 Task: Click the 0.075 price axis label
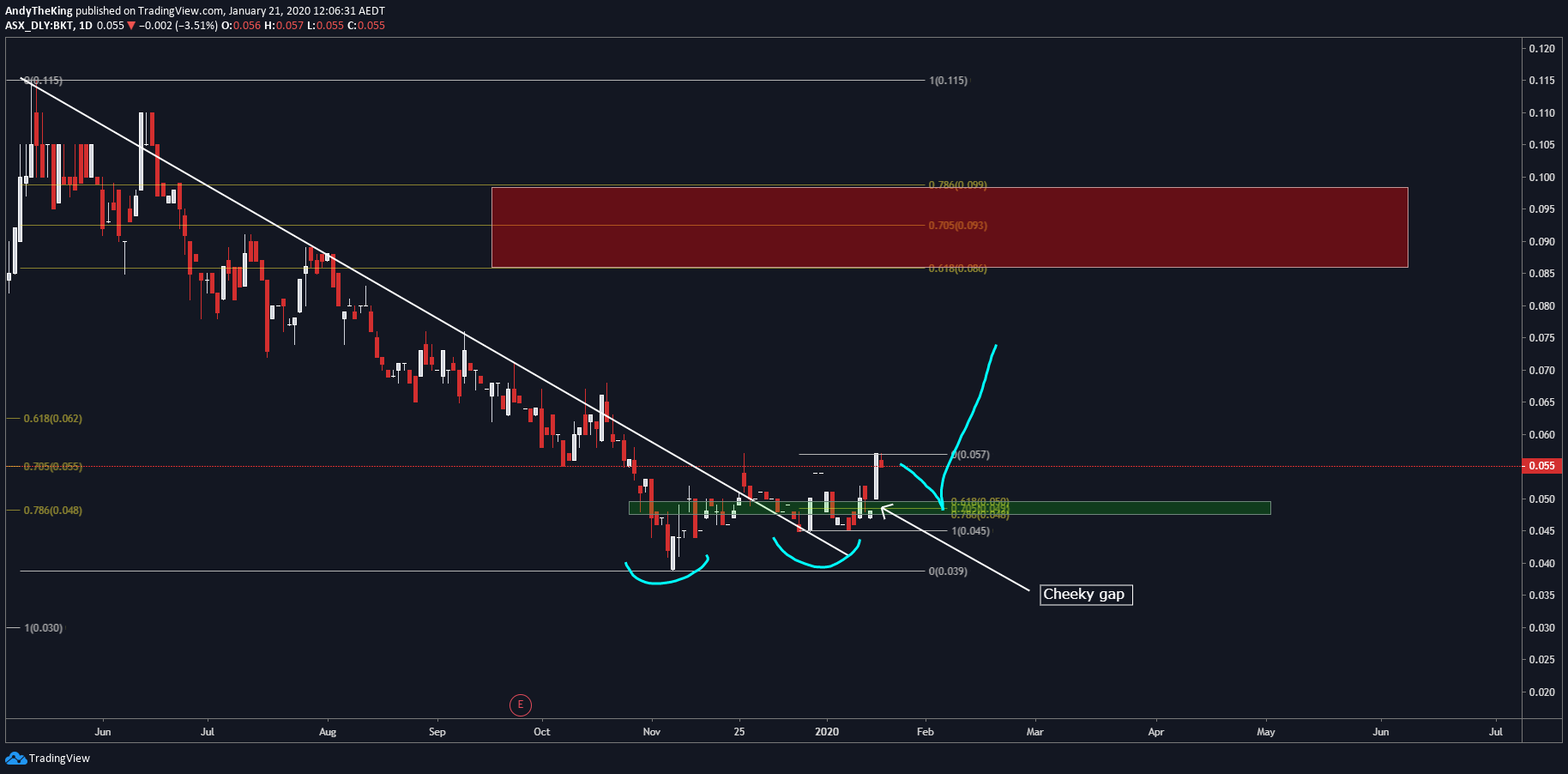pos(1541,338)
